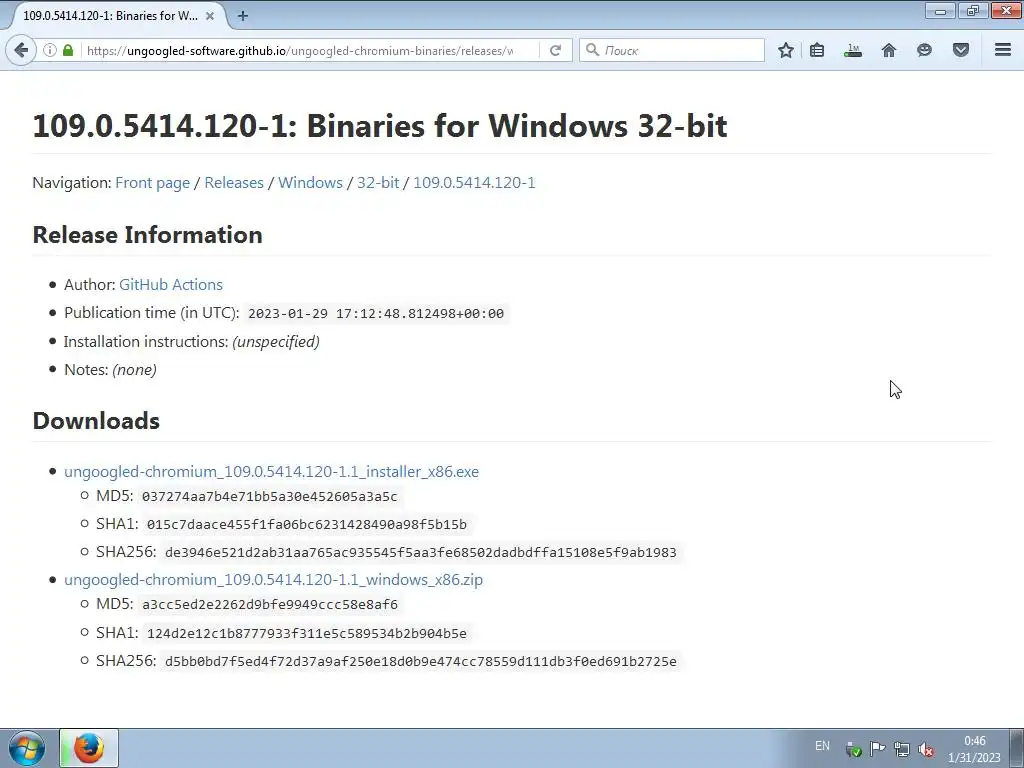Click the Downloads heading
1024x768 pixels.
(96, 421)
